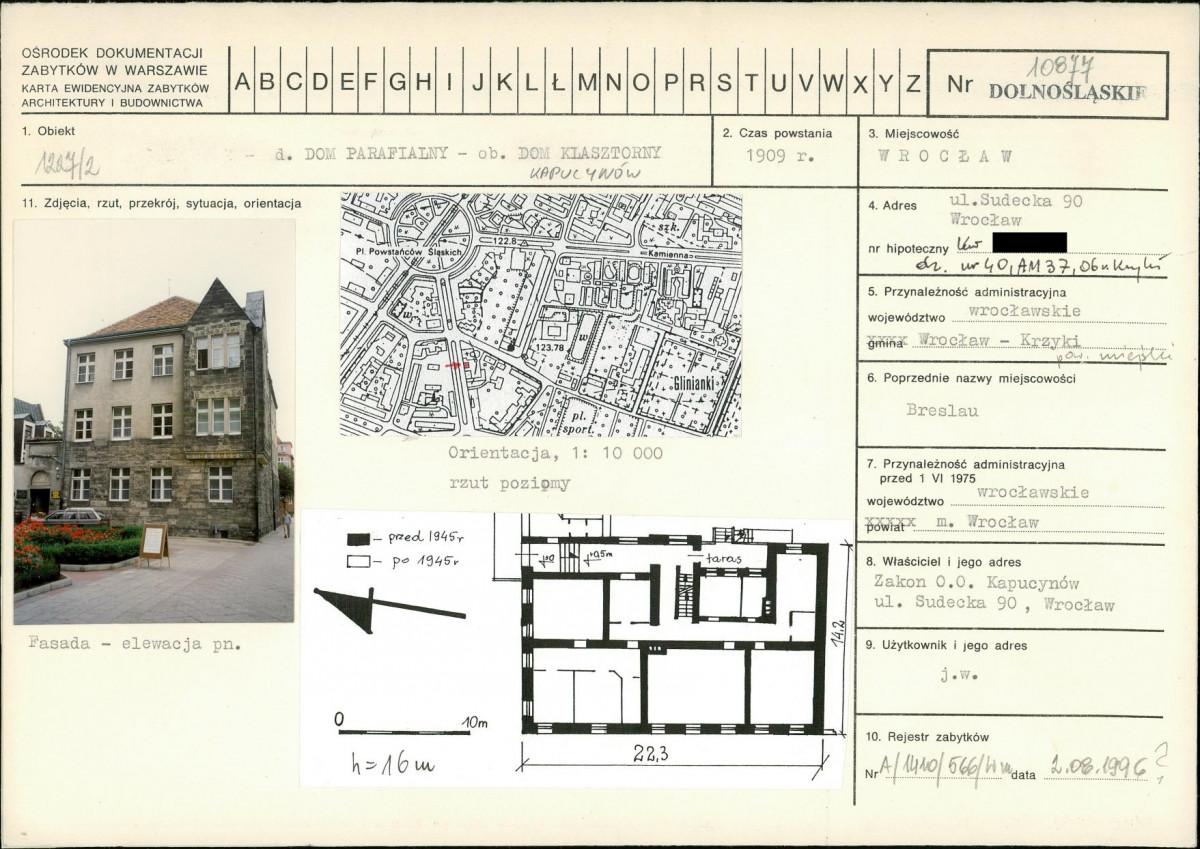Screen dimensions: 1200x849
Task: Select letter W in the alphabet strip
Action: coord(831,84)
